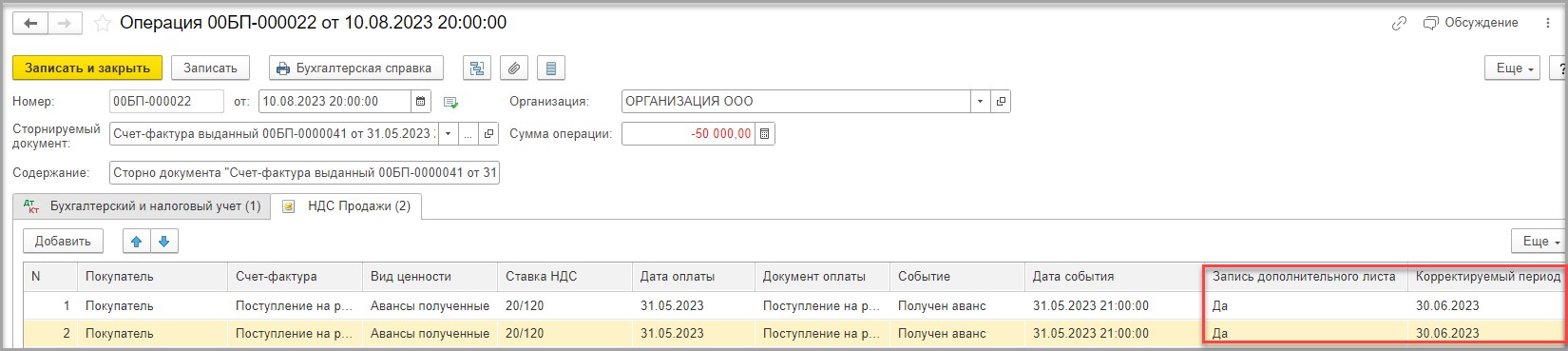
Task: Go forward with the right arrow
Action: [x=65, y=23]
